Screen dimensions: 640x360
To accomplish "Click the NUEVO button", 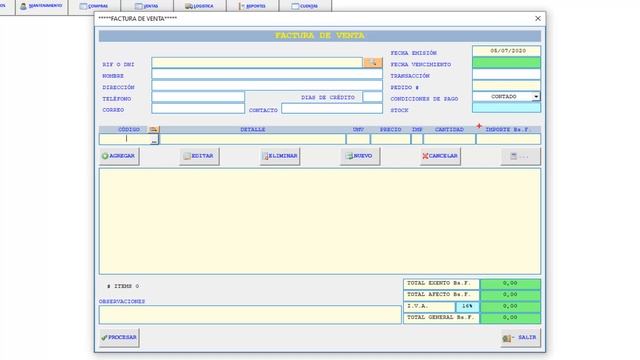I will pyautogui.click(x=360, y=156).
